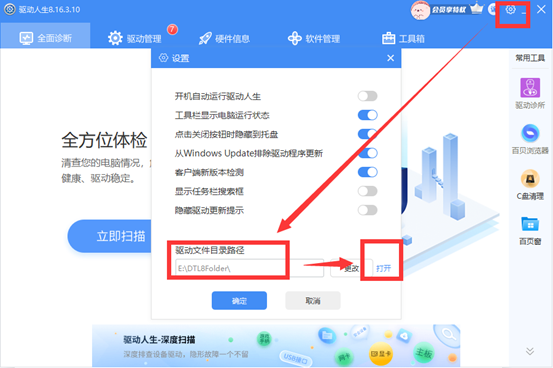Click the gear icon beside 驱动管理
The width and height of the screenshot is (553, 368).
115,38
